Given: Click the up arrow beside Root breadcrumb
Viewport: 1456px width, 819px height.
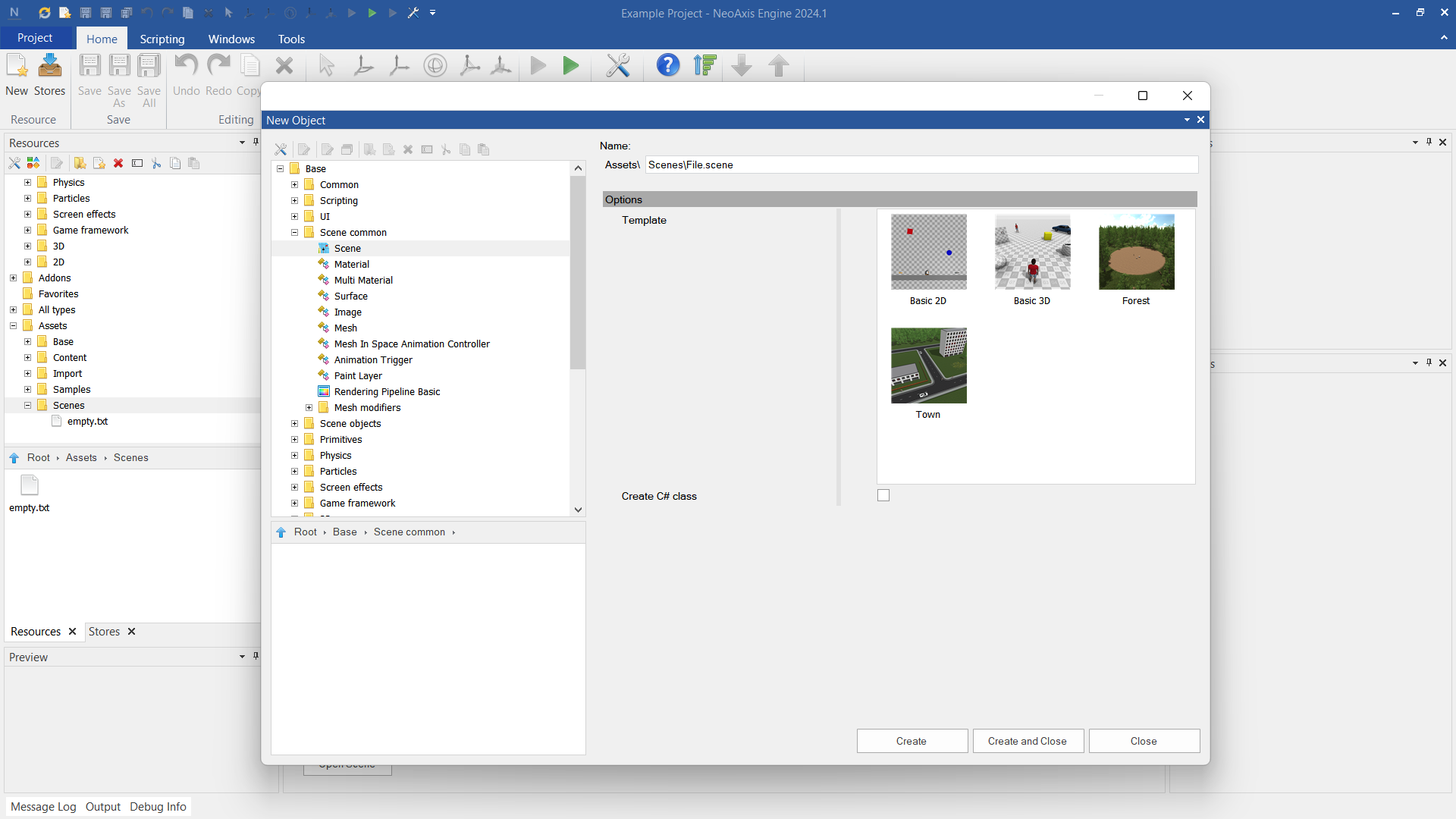Looking at the screenshot, I should [x=281, y=532].
